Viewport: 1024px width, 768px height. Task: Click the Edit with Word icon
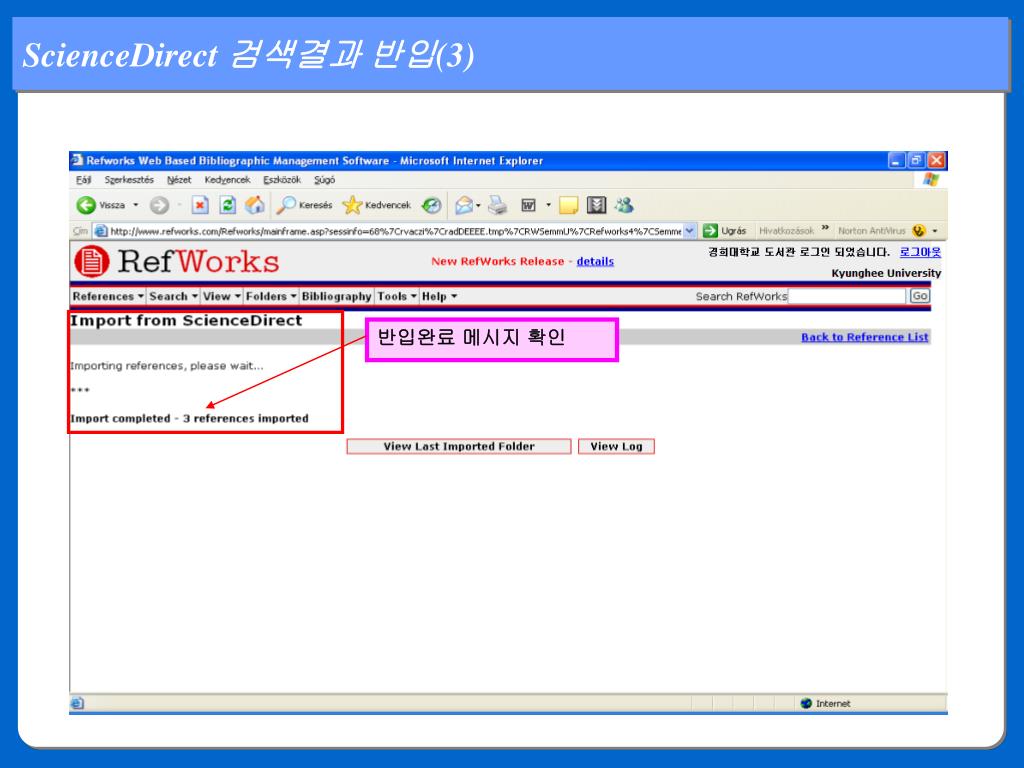528,205
